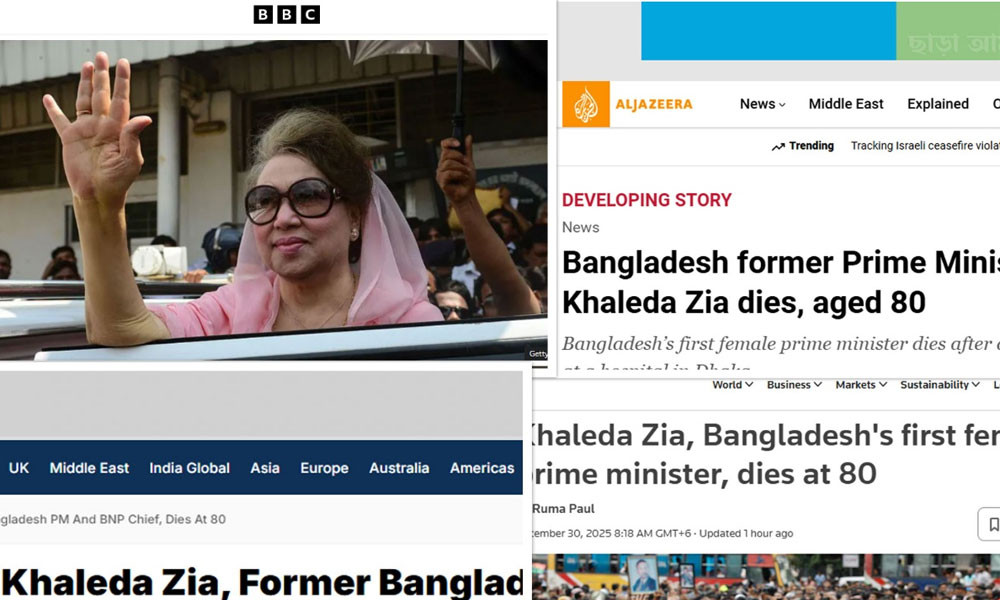Select Middle East in Al Jazeera navigation

(846, 104)
